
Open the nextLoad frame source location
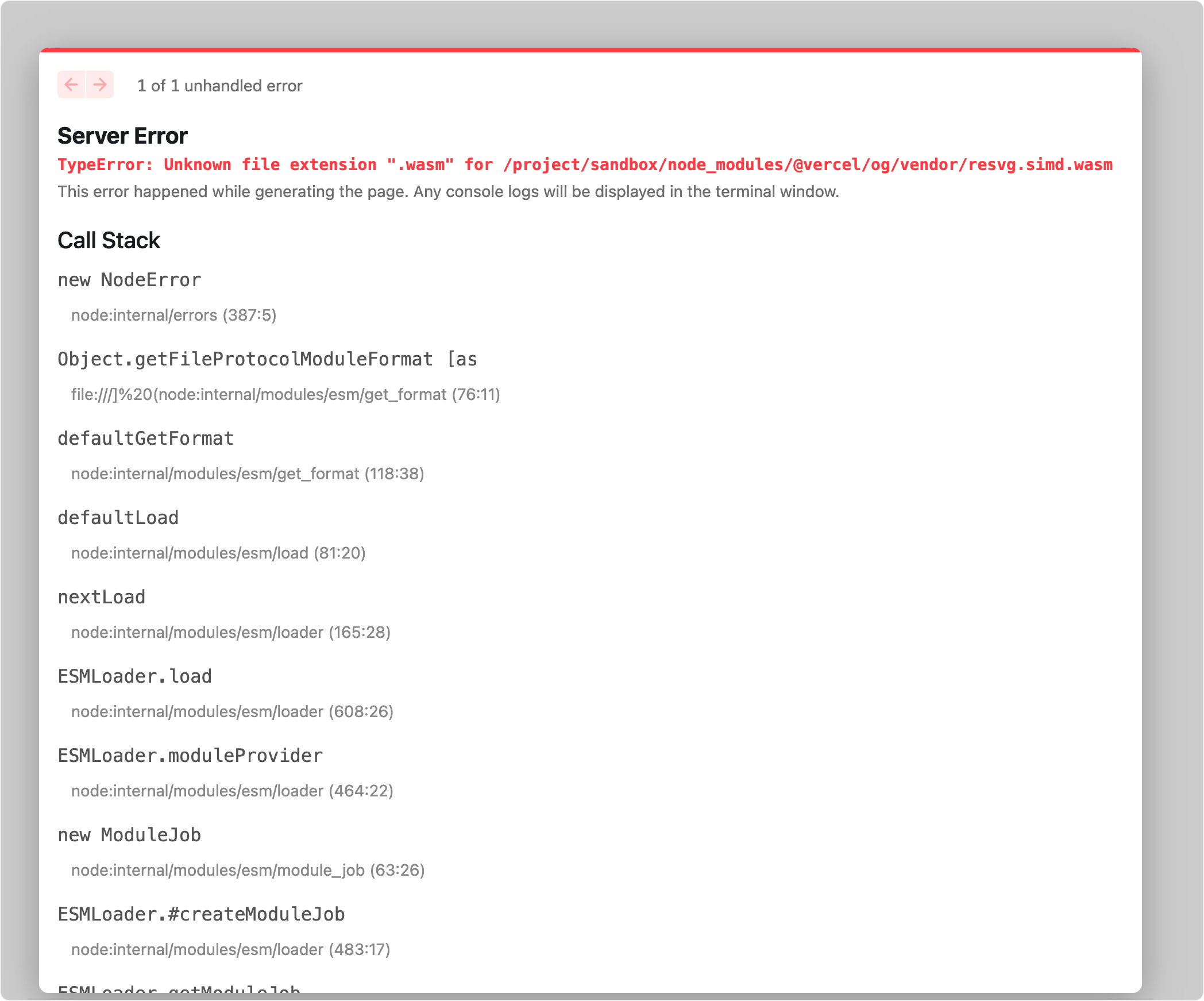pyautogui.click(x=230, y=632)
